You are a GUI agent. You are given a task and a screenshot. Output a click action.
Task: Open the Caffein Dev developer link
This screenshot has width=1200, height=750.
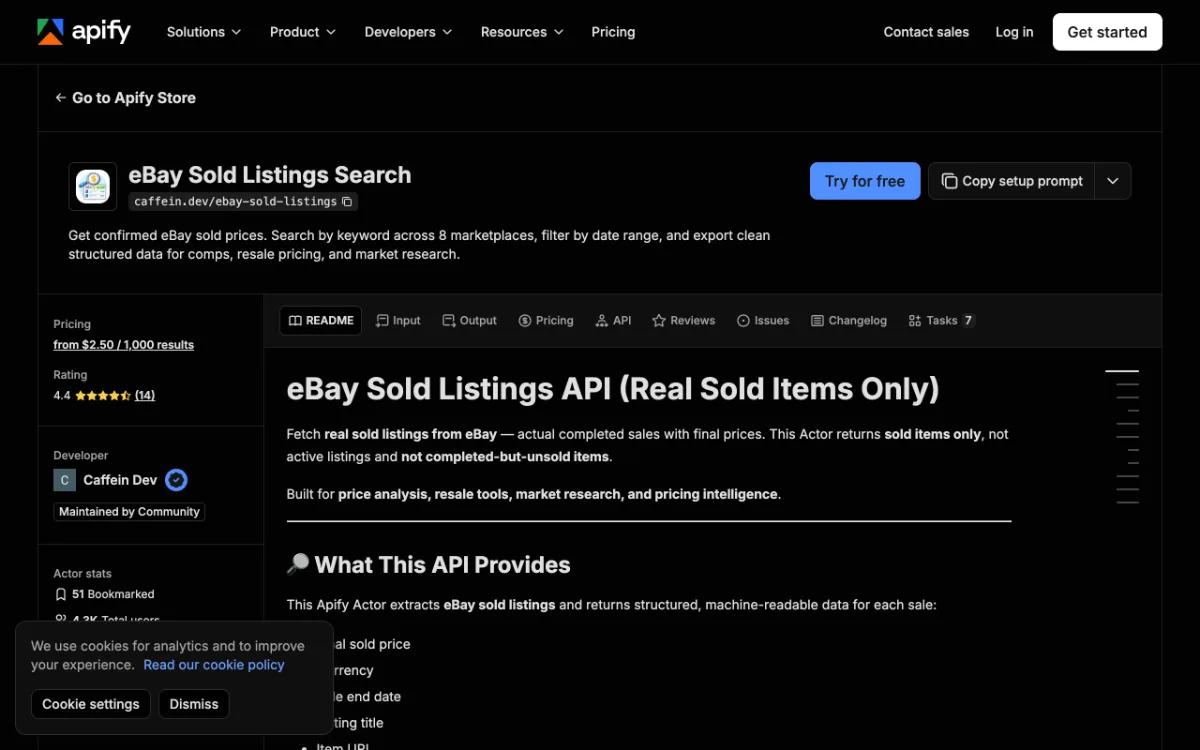tap(120, 480)
